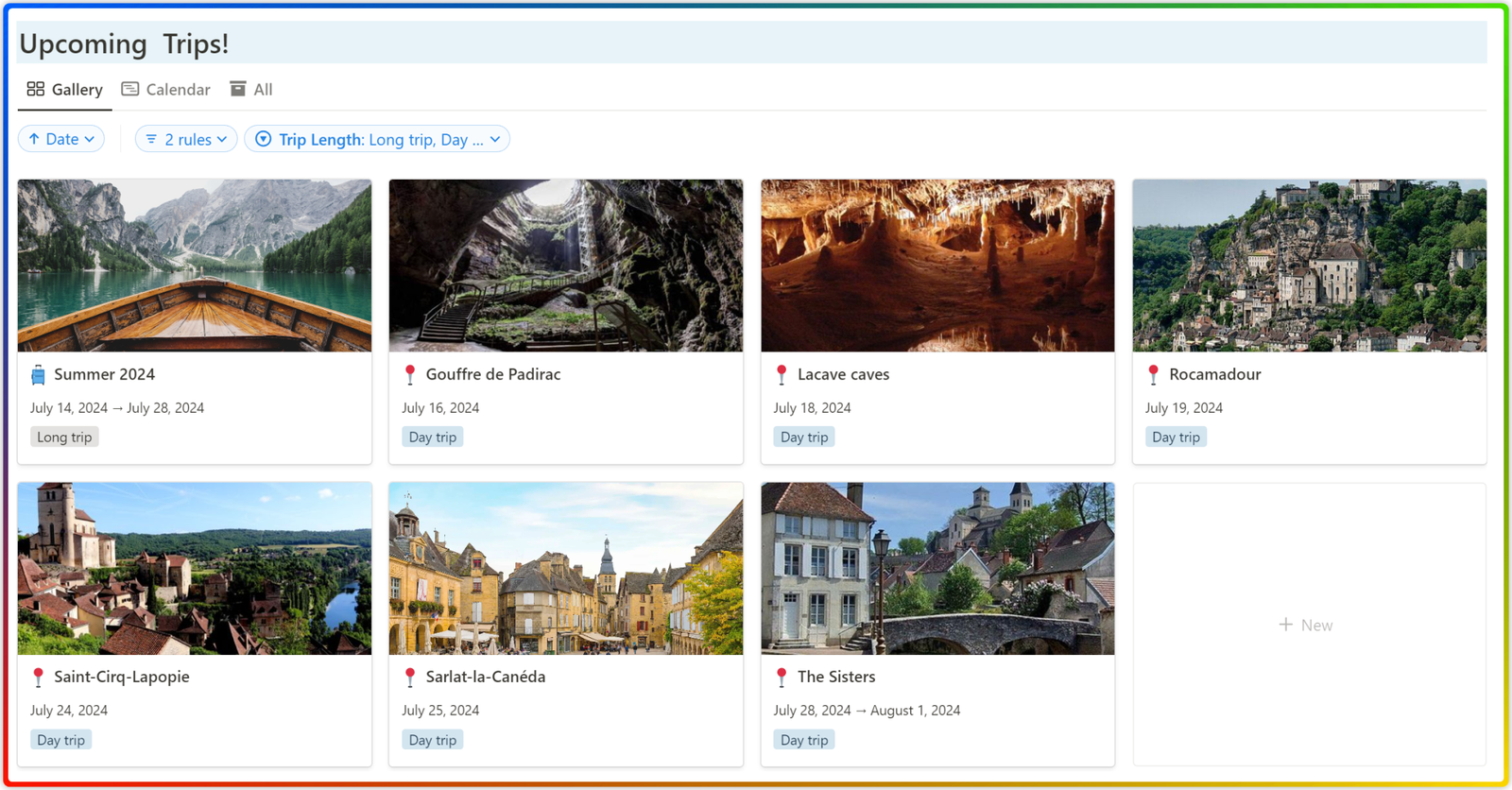1512x790 pixels.
Task: Click the pin icon beside Sarlat-la-Canéda
Action: coord(410,678)
